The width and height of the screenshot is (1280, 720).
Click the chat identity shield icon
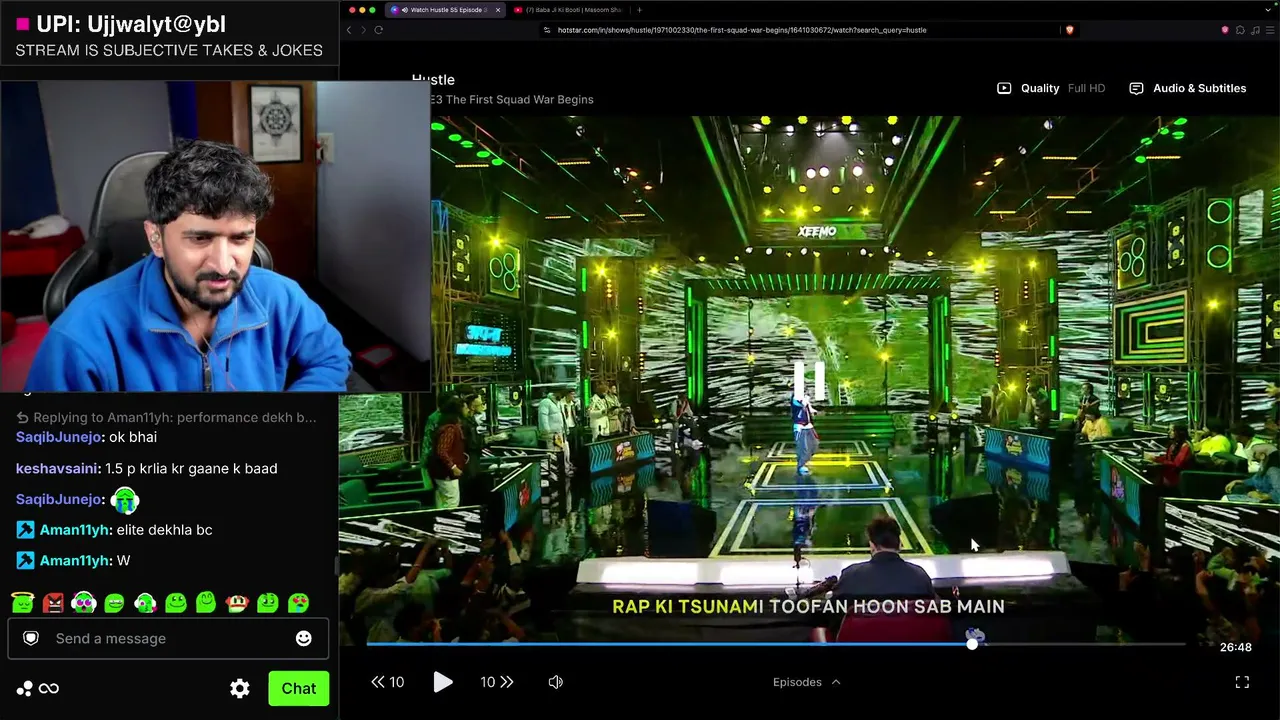click(x=31, y=638)
